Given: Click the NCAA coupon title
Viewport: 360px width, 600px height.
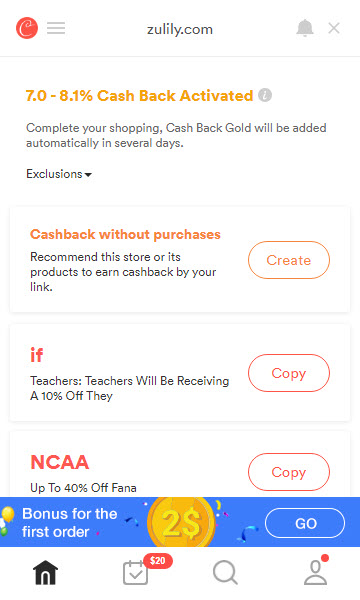Looking at the screenshot, I should 60,462.
